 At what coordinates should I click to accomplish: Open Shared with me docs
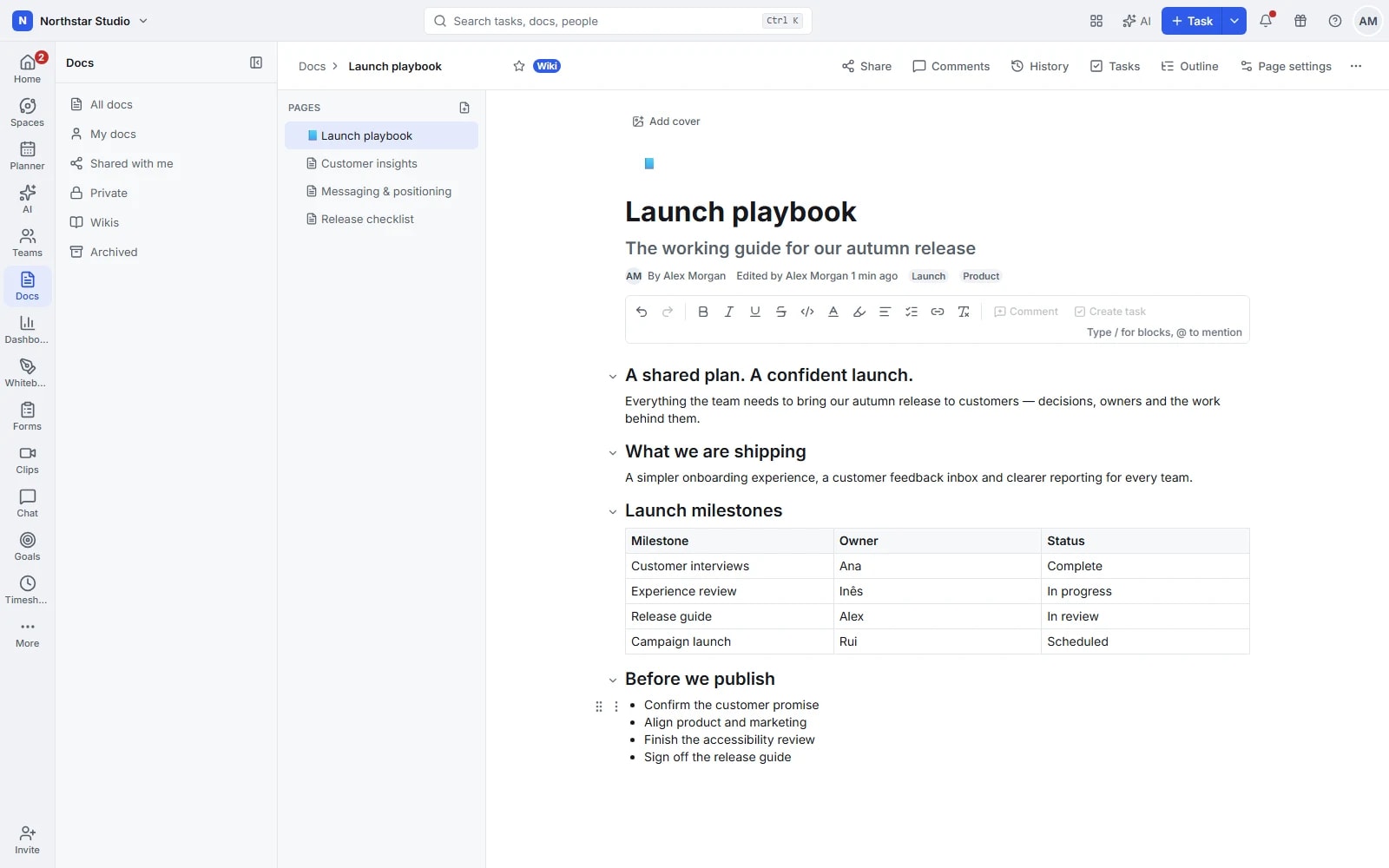point(166,163)
